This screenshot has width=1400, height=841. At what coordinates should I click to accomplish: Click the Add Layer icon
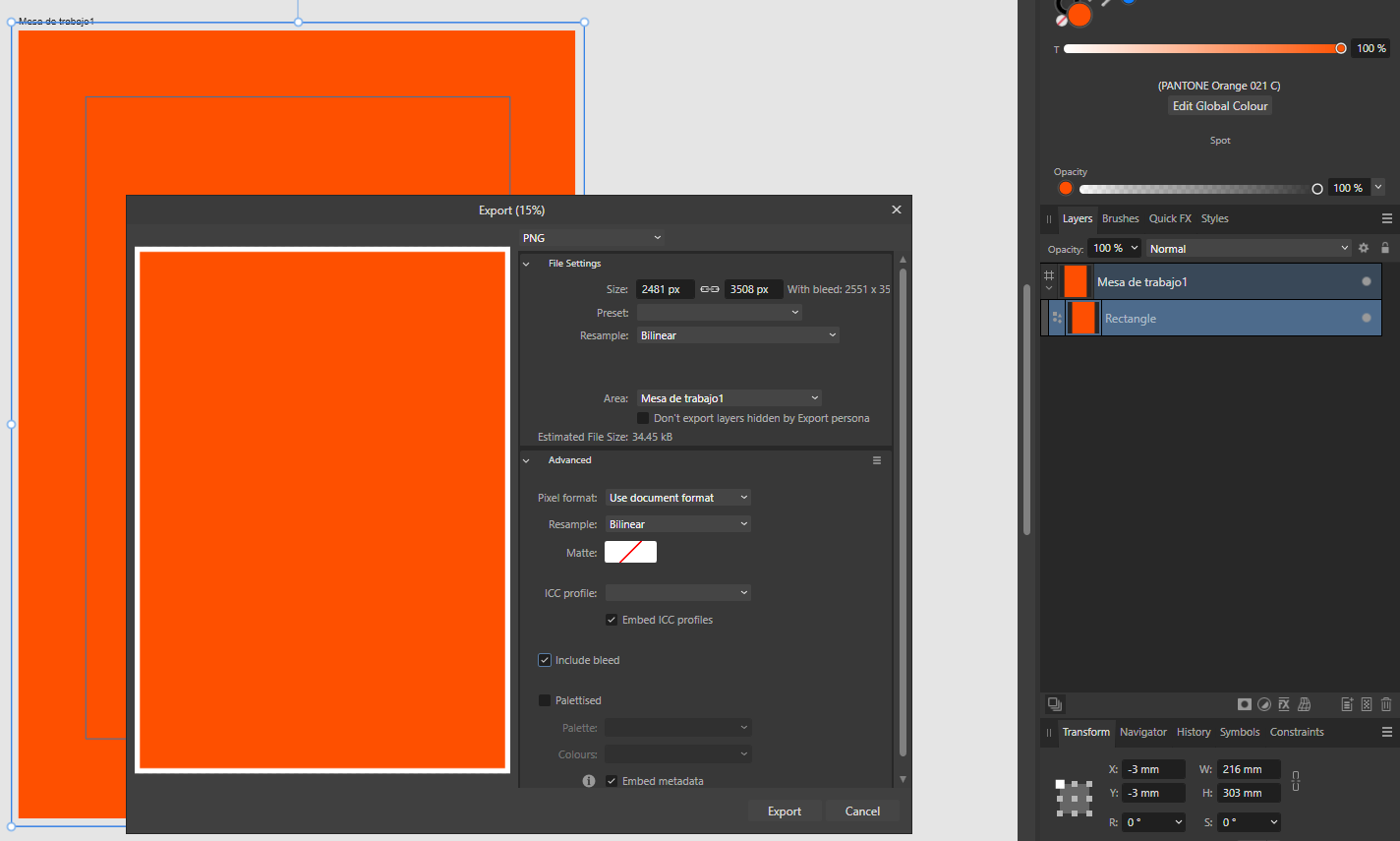(x=1348, y=704)
